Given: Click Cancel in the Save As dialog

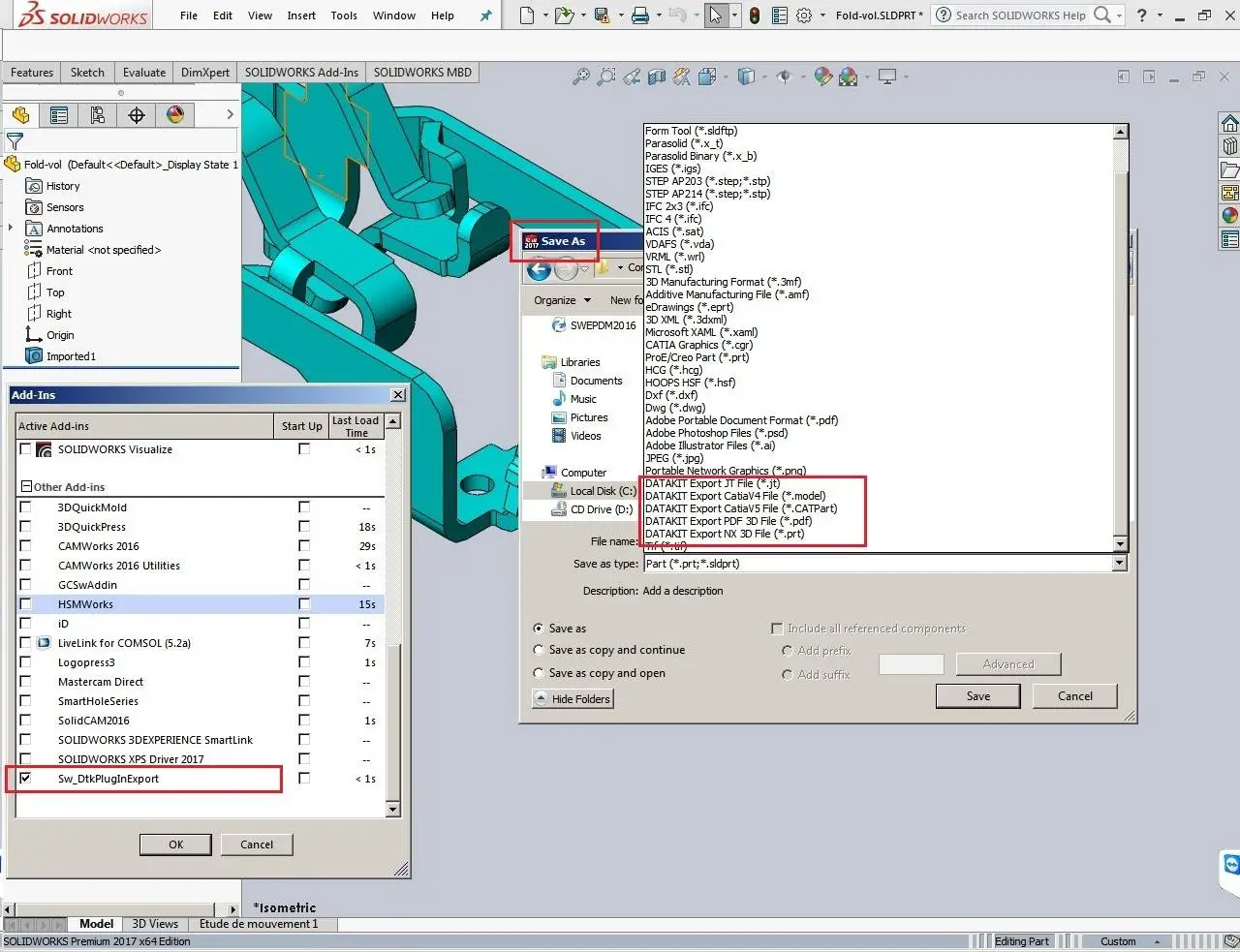Looking at the screenshot, I should point(1075,696).
